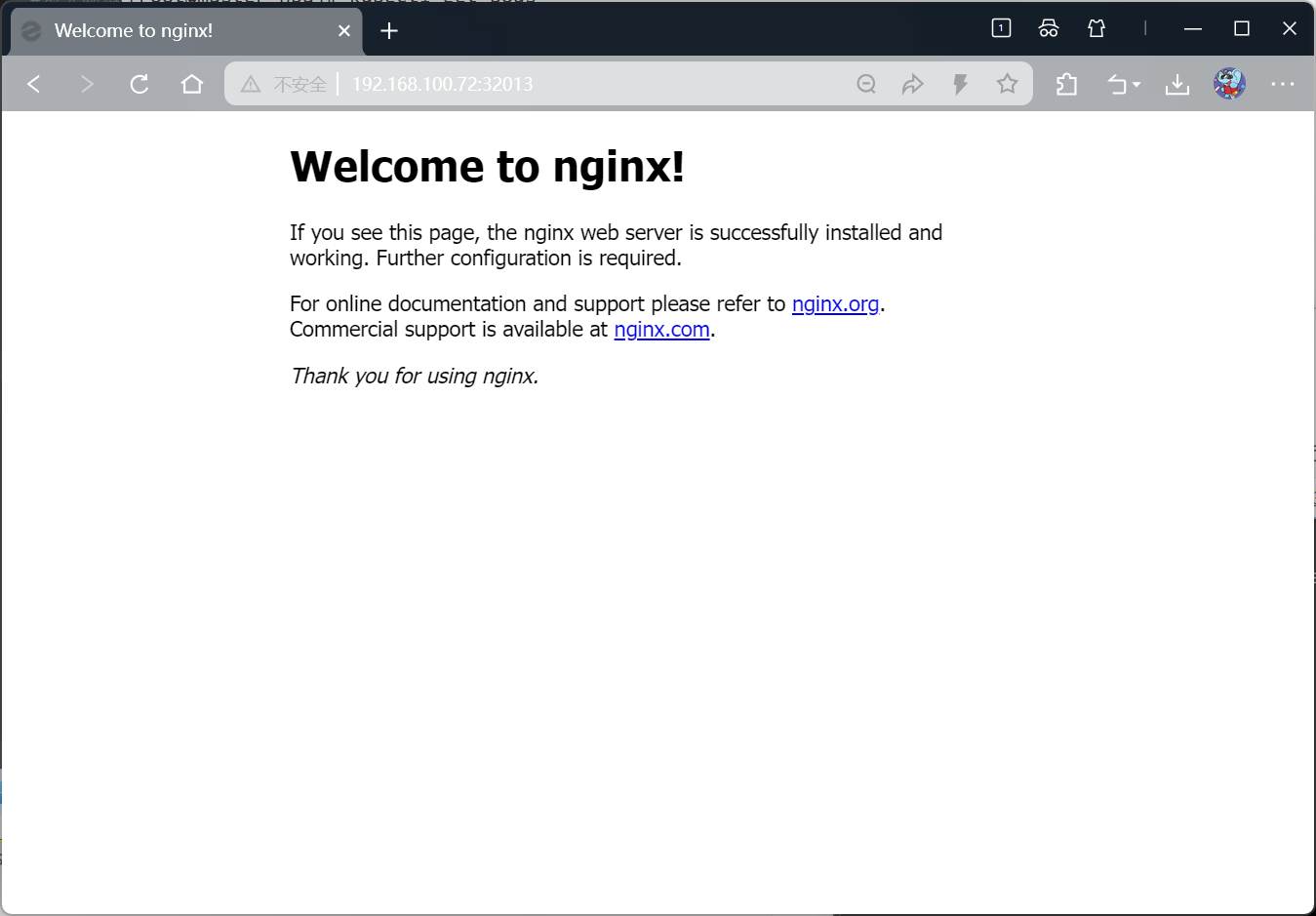
Task: Reload the nginx welcome page
Action: pyautogui.click(x=140, y=84)
